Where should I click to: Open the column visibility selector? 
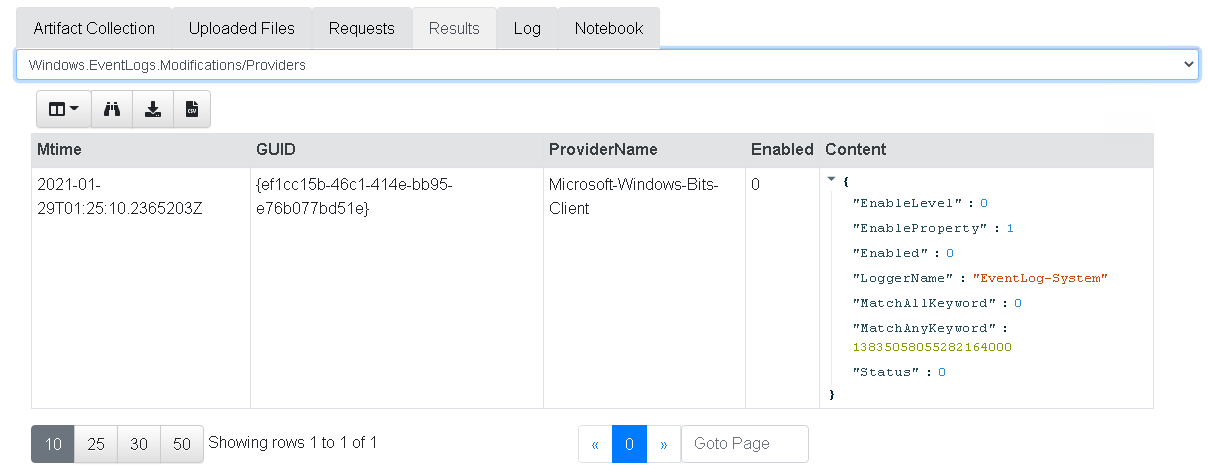(x=63, y=109)
